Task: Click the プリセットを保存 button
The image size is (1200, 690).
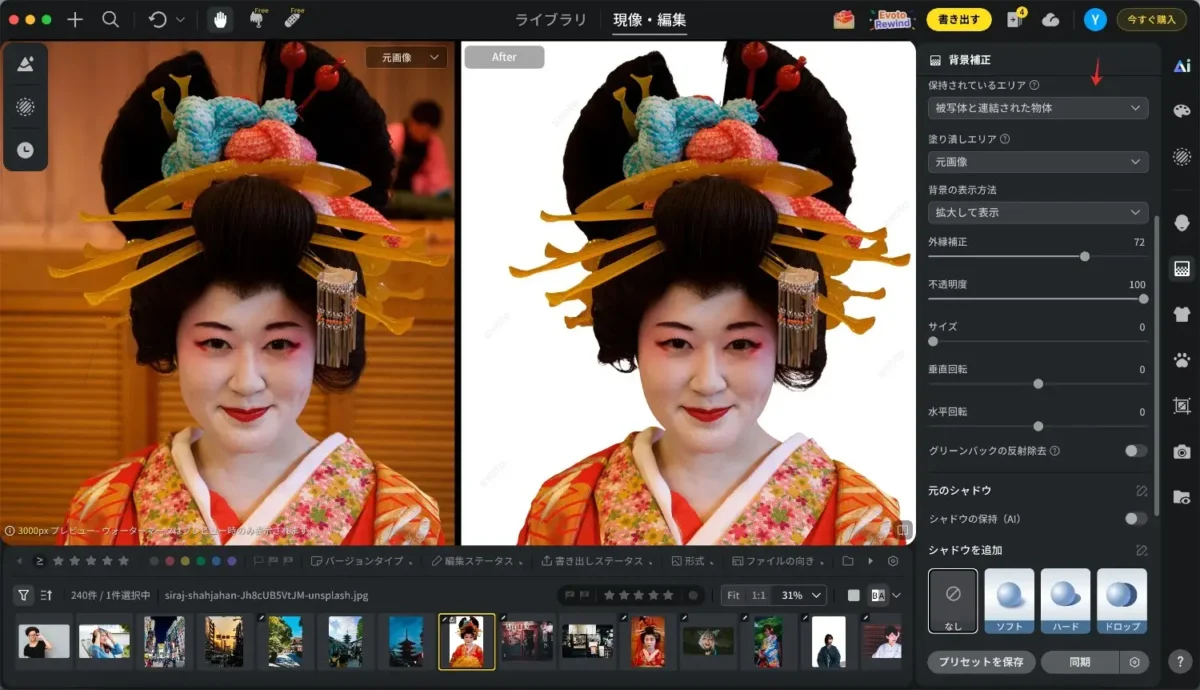Action: [980, 662]
